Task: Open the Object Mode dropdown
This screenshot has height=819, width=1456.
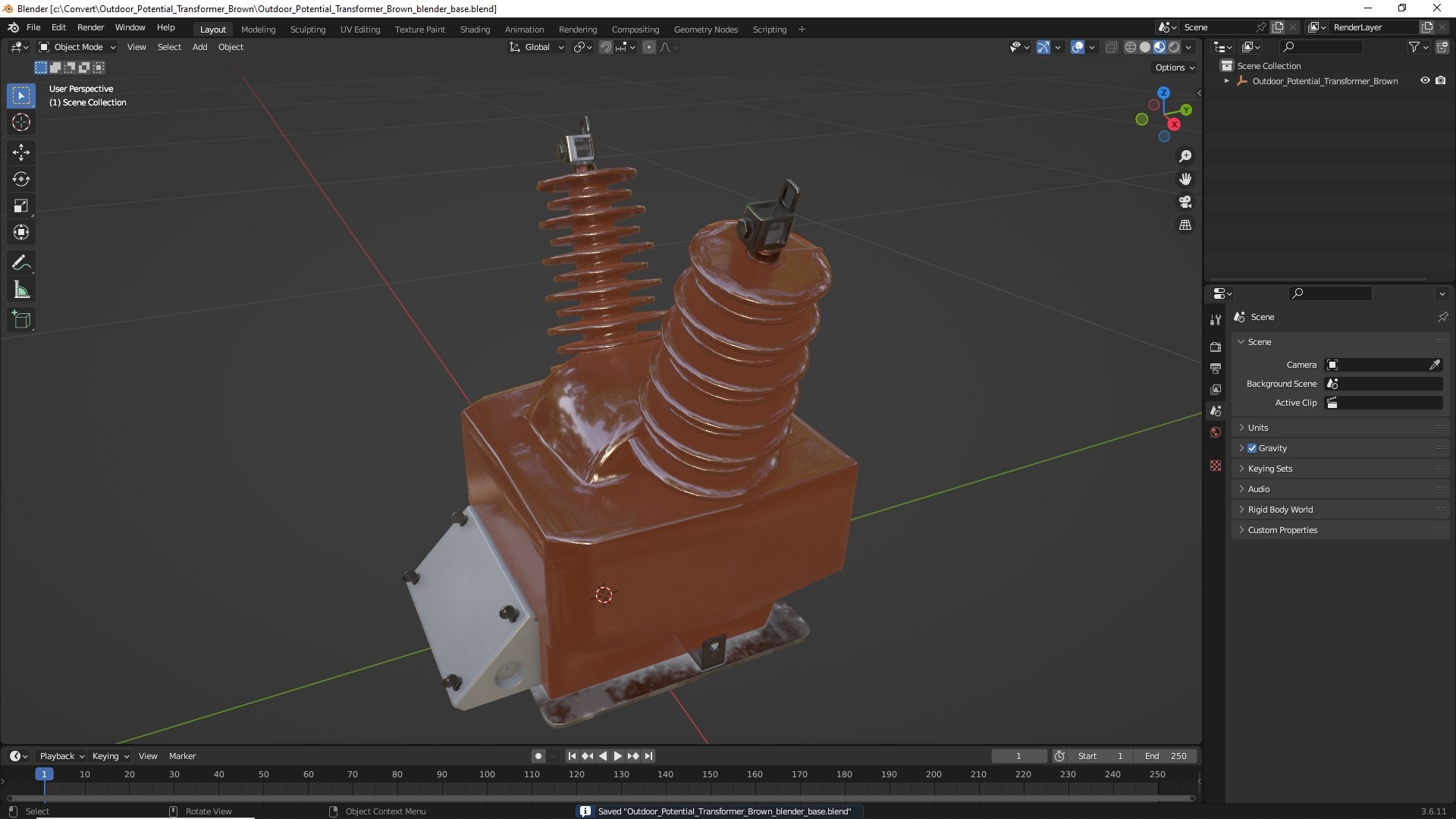Action: tap(77, 47)
